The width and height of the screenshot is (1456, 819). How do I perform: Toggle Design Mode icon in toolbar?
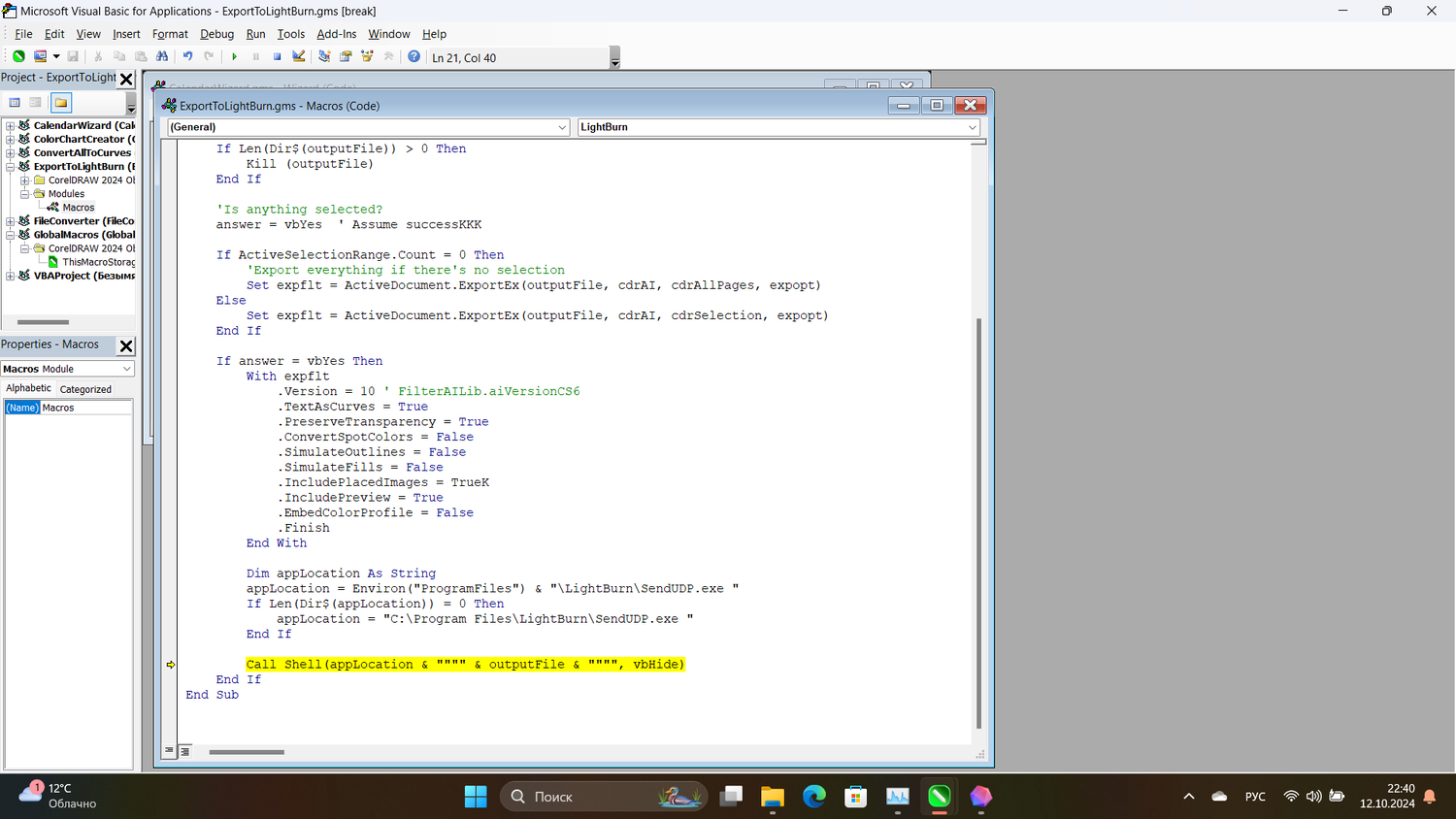[x=299, y=57]
